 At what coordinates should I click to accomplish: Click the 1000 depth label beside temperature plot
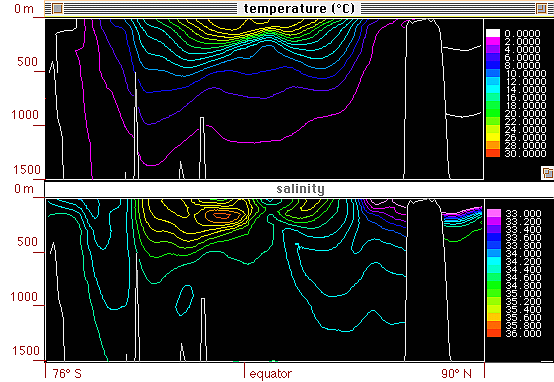click(x=24, y=115)
